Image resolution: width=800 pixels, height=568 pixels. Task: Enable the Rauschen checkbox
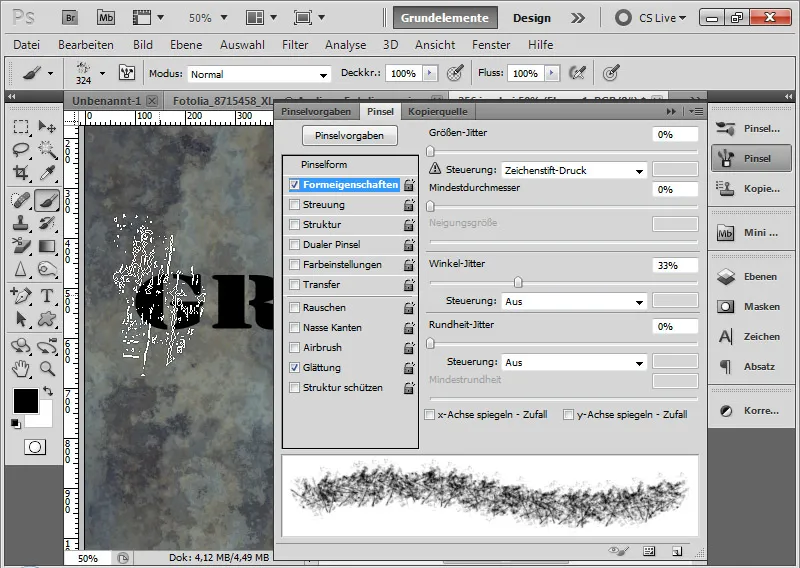(x=294, y=308)
